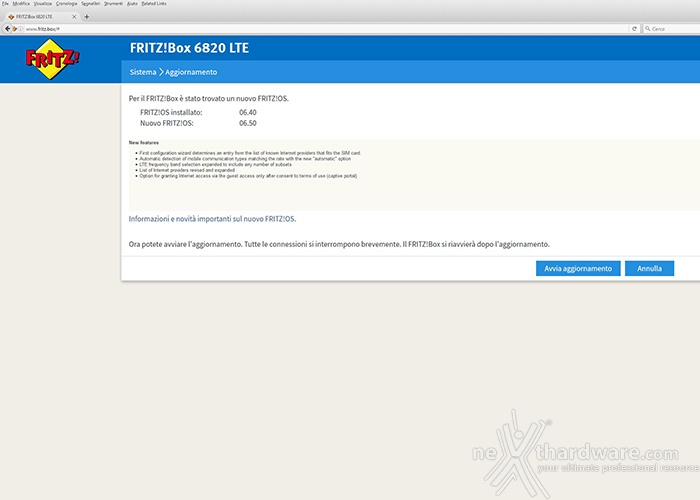Click the new version value 06.50
The height and width of the screenshot is (500, 700).
pos(248,123)
